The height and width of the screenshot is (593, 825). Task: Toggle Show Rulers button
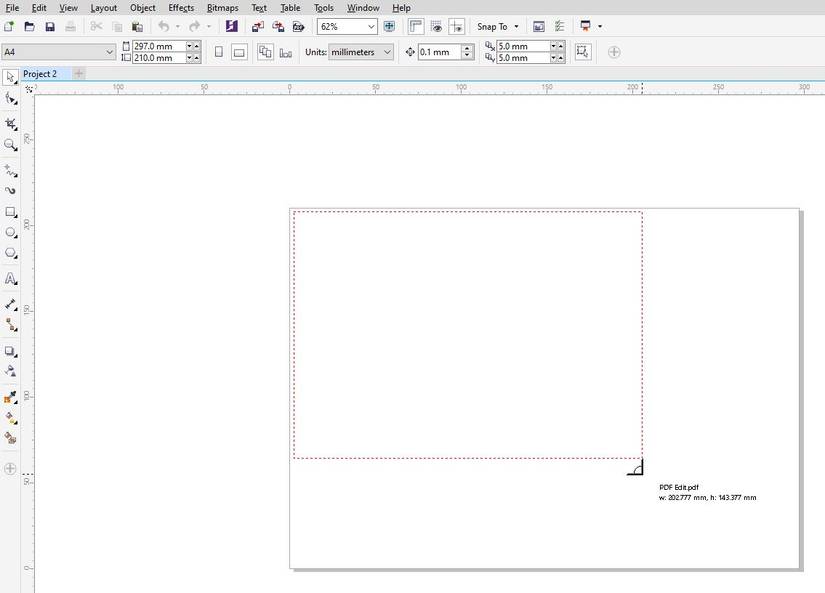pyautogui.click(x=416, y=26)
